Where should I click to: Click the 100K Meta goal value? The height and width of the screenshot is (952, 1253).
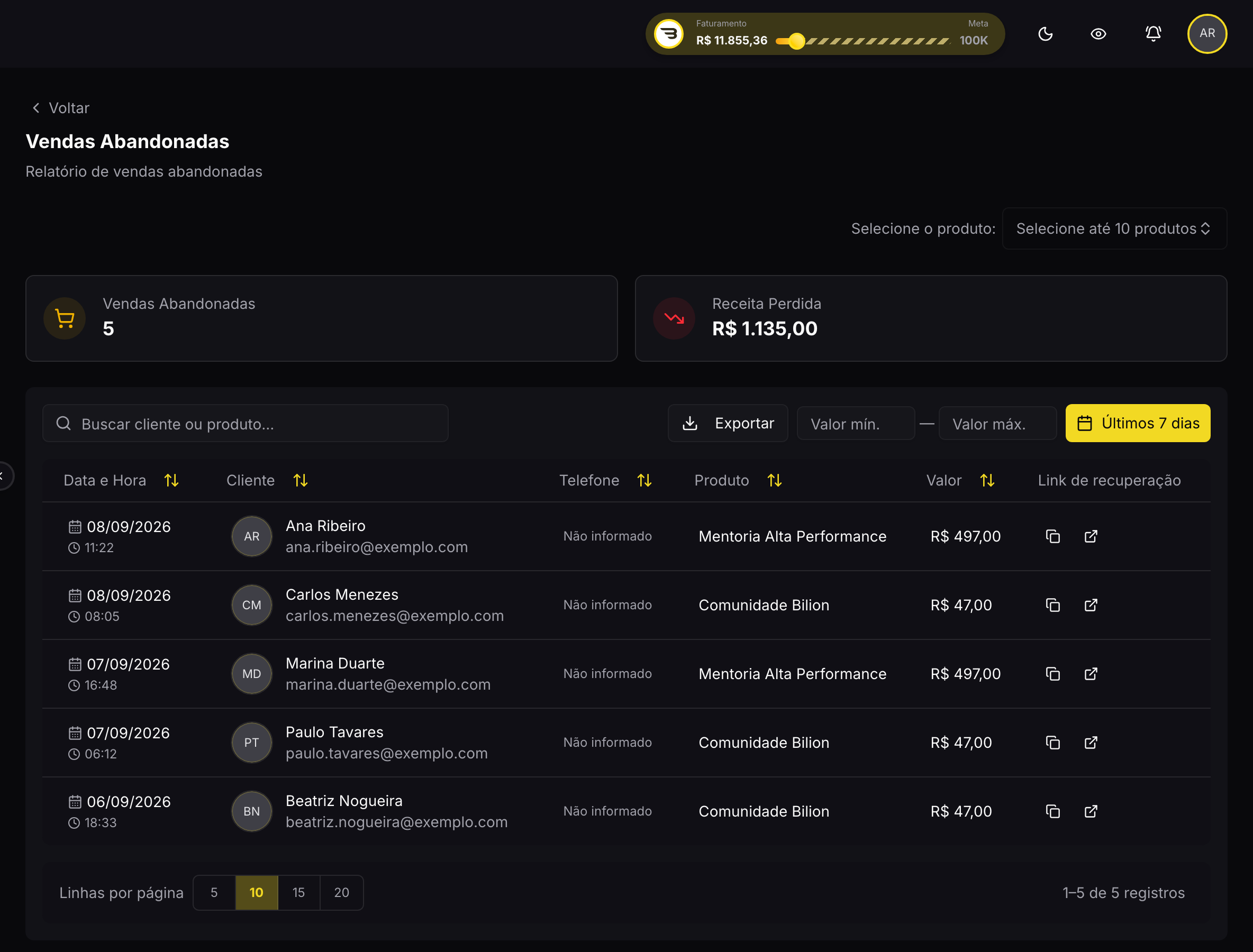tap(974, 41)
